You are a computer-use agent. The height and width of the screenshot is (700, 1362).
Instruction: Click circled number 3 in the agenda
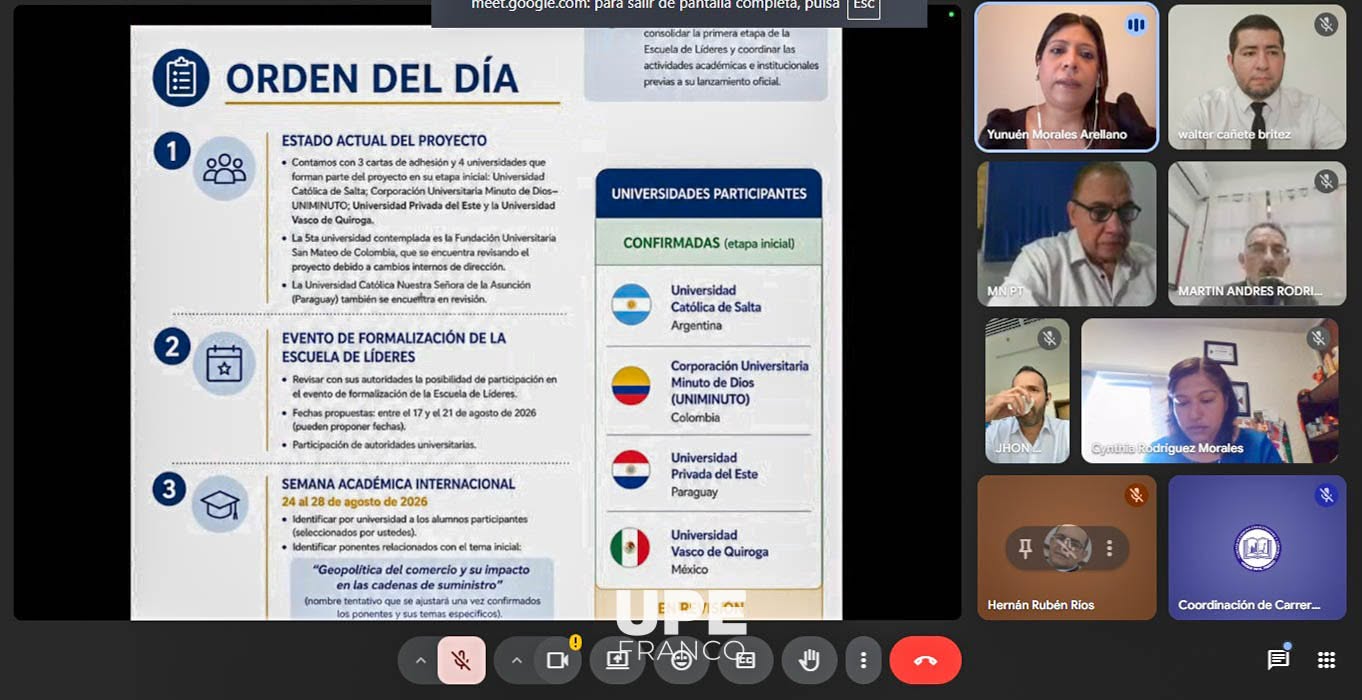pos(169,489)
